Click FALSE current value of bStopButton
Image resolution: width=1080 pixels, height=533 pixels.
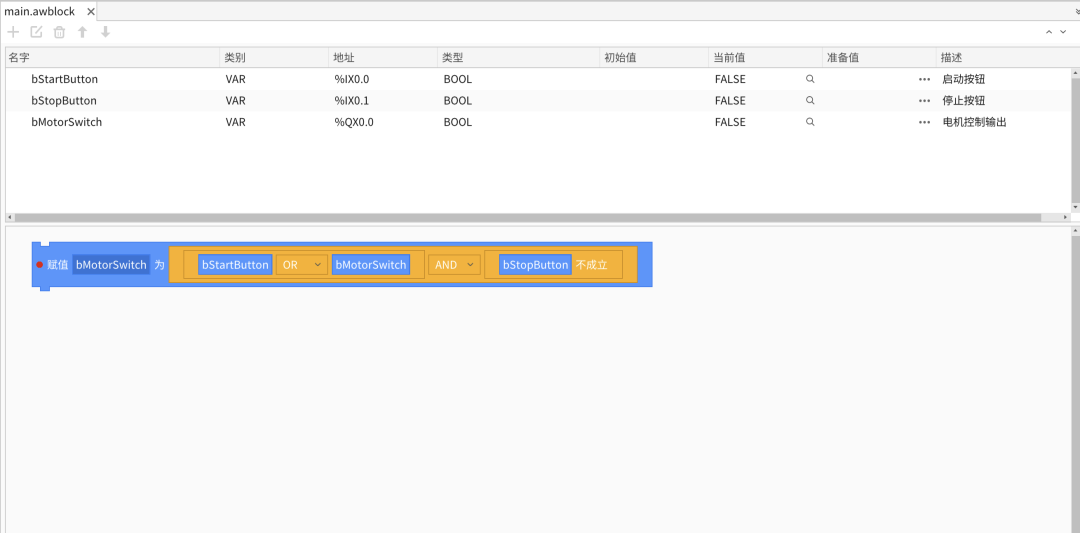point(730,101)
